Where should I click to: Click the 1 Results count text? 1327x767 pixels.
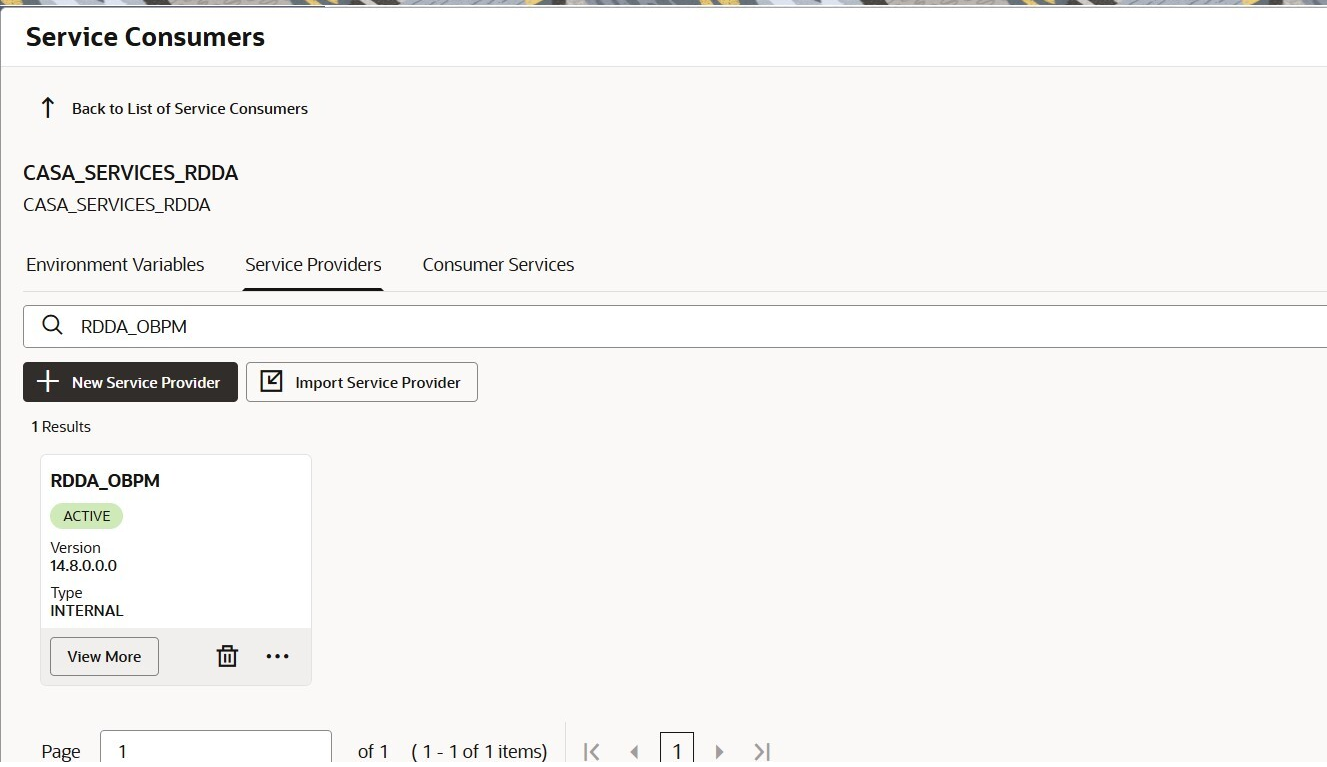click(61, 427)
